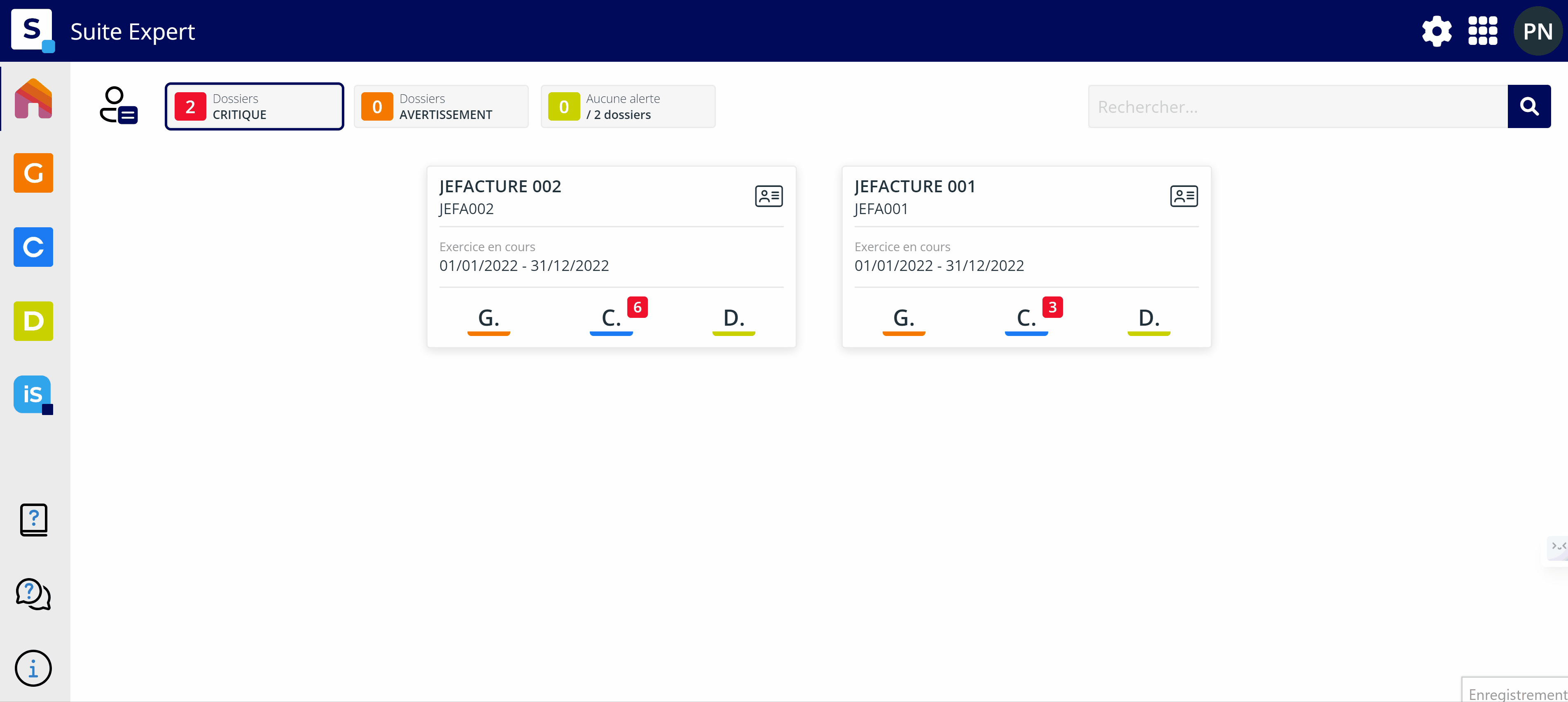Image resolution: width=1568 pixels, height=702 pixels.
Task: Open the JEFACTURE 002 dossier title
Action: 500,186
